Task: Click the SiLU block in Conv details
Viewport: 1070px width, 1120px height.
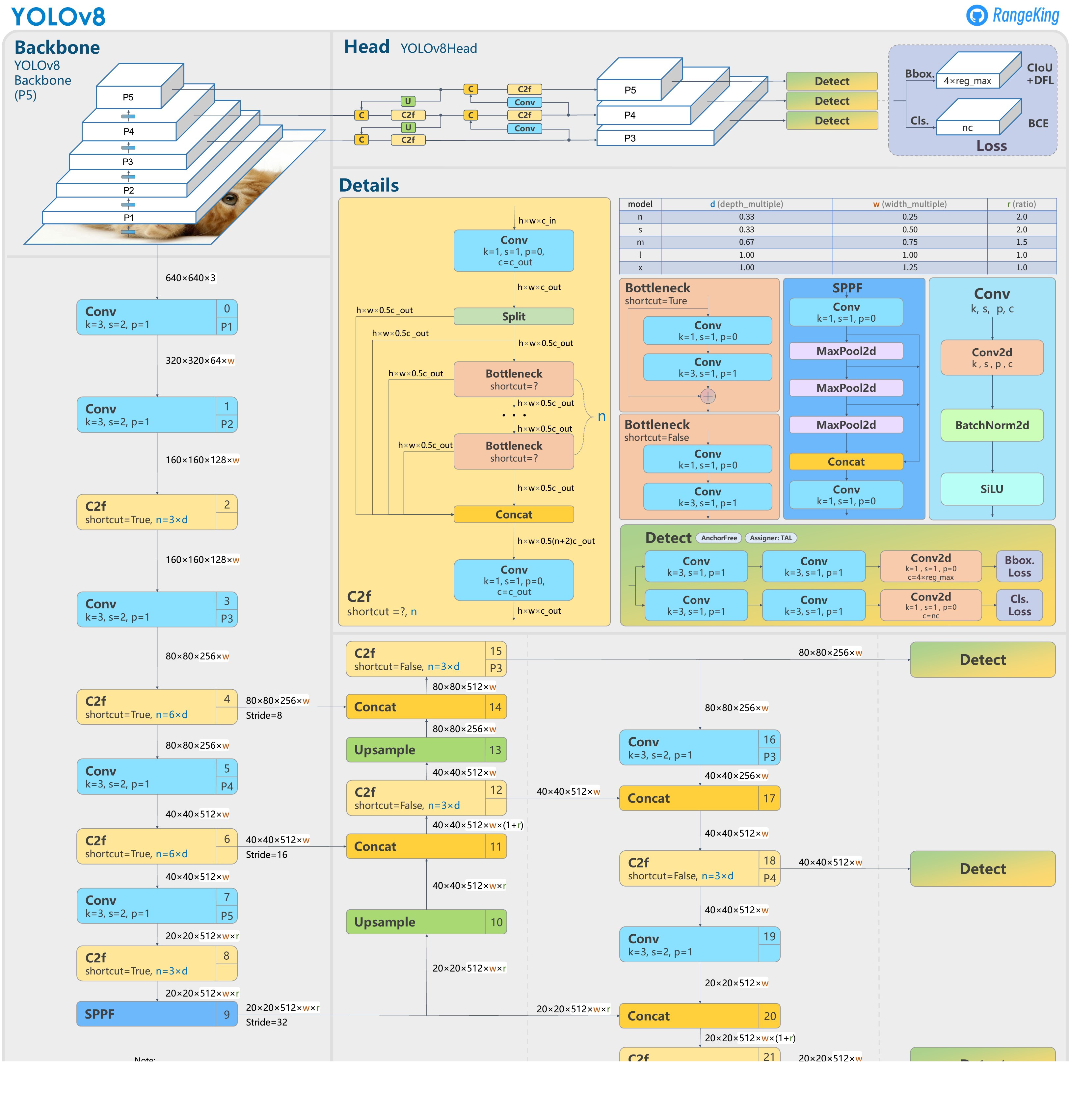Action: tap(991, 489)
